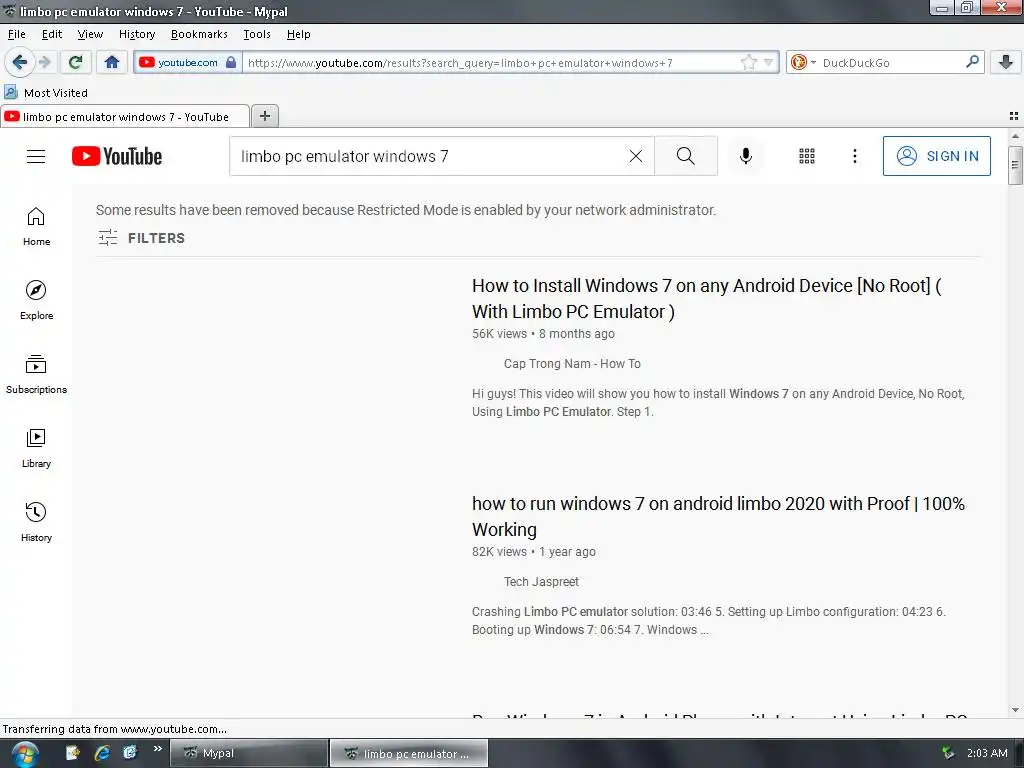Click the browser forward arrow
Viewport: 1024px width, 768px height.
pos(45,63)
